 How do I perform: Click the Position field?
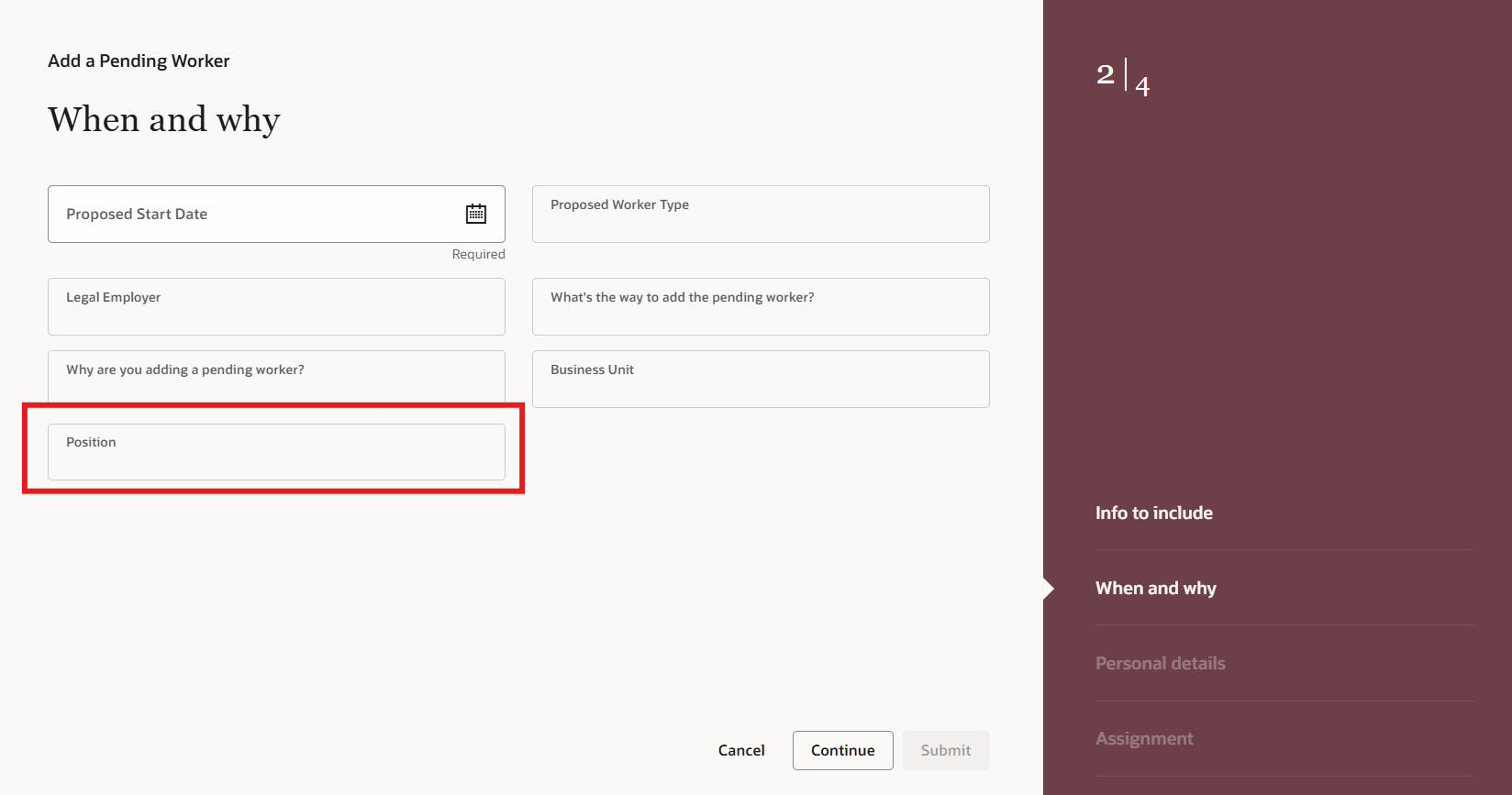276,451
